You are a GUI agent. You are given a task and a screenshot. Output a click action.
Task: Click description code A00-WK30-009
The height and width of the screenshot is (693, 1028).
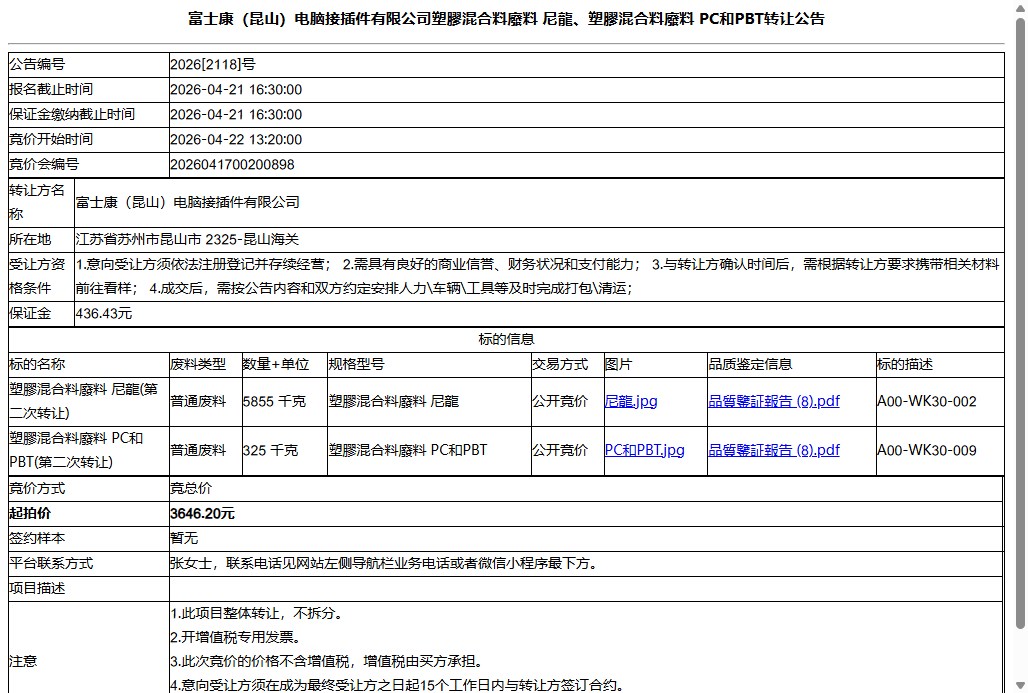pos(926,450)
